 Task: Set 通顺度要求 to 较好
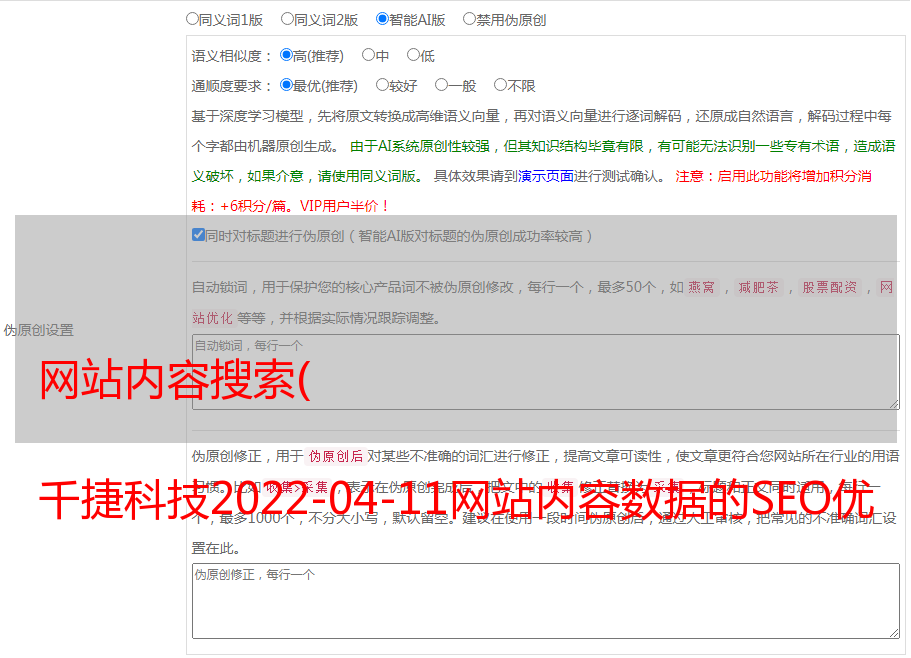pyautogui.click(x=382, y=85)
